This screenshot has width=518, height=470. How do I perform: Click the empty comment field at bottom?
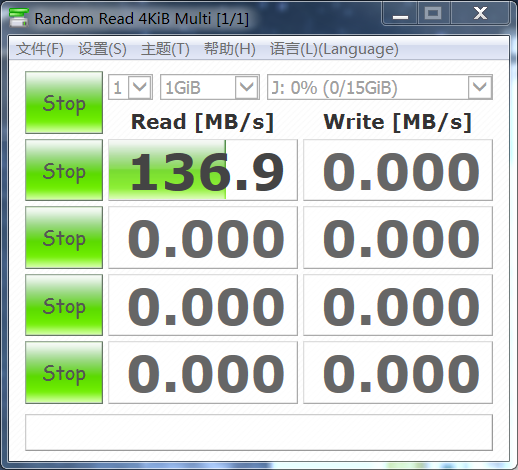click(x=259, y=432)
